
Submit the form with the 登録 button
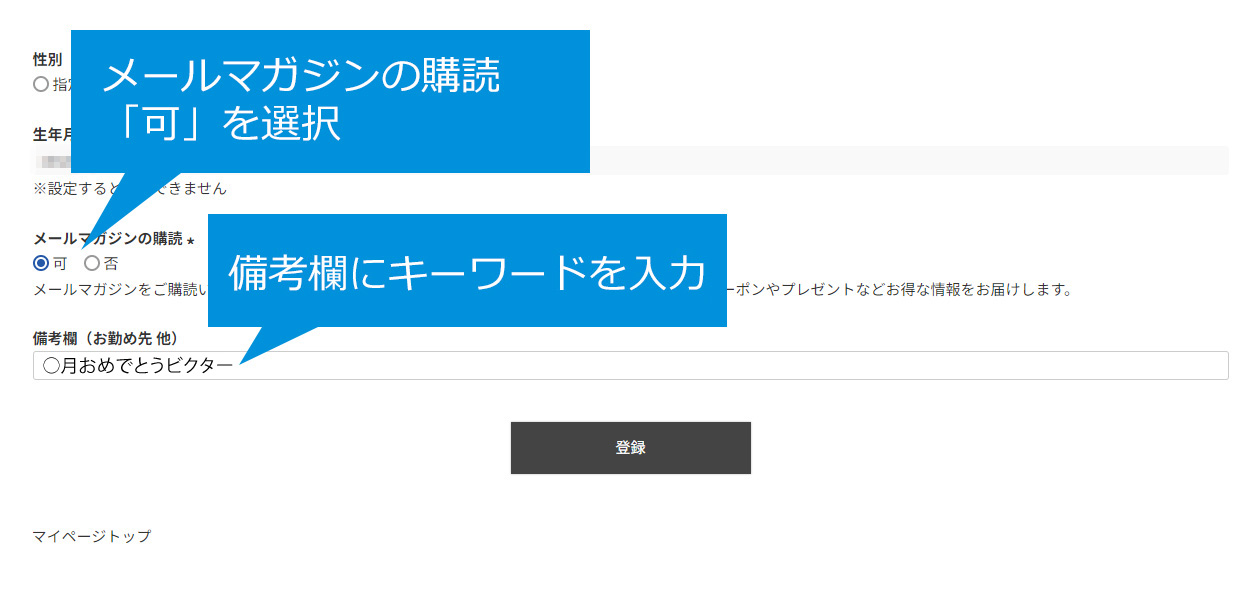coord(630,447)
